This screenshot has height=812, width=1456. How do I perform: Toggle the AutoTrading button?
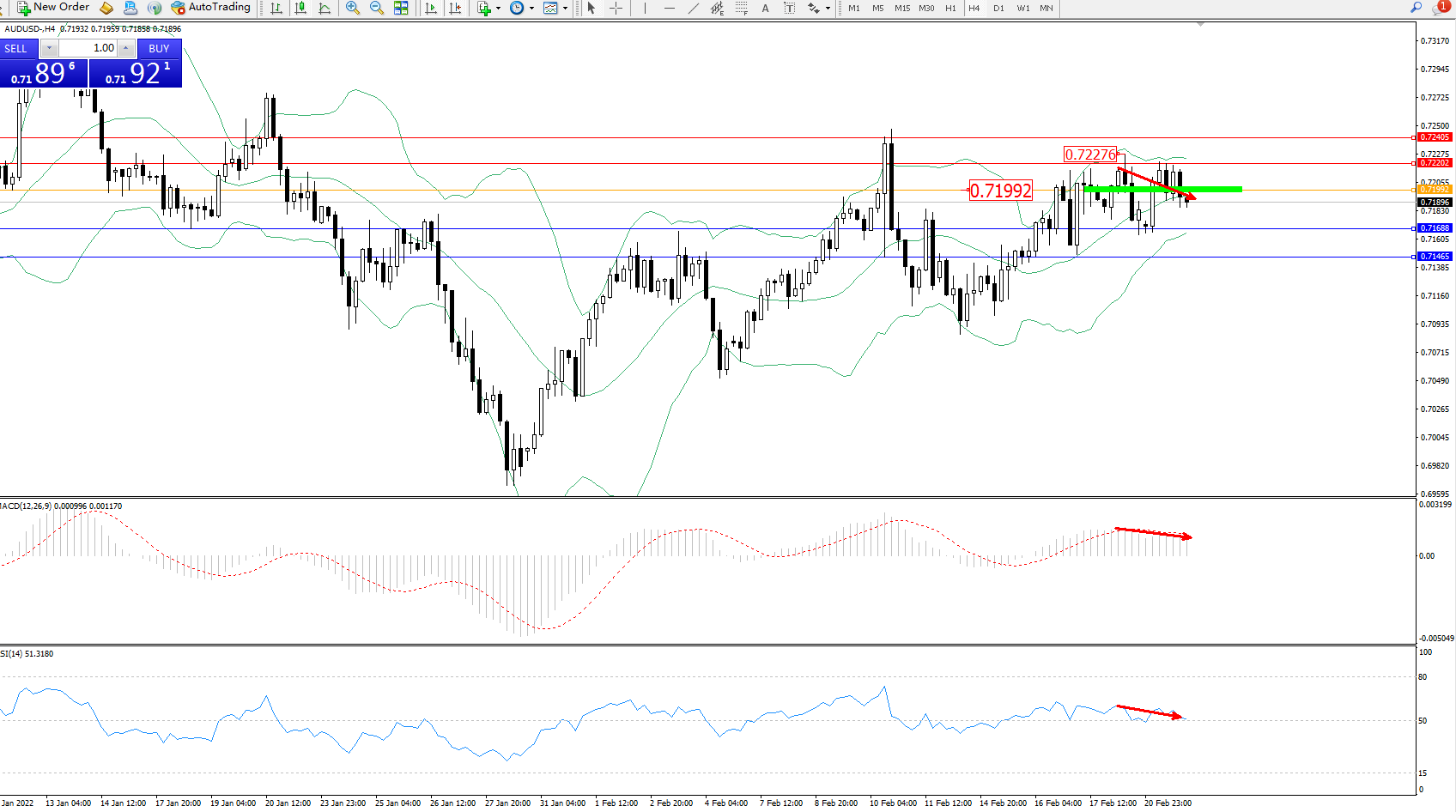click(211, 8)
